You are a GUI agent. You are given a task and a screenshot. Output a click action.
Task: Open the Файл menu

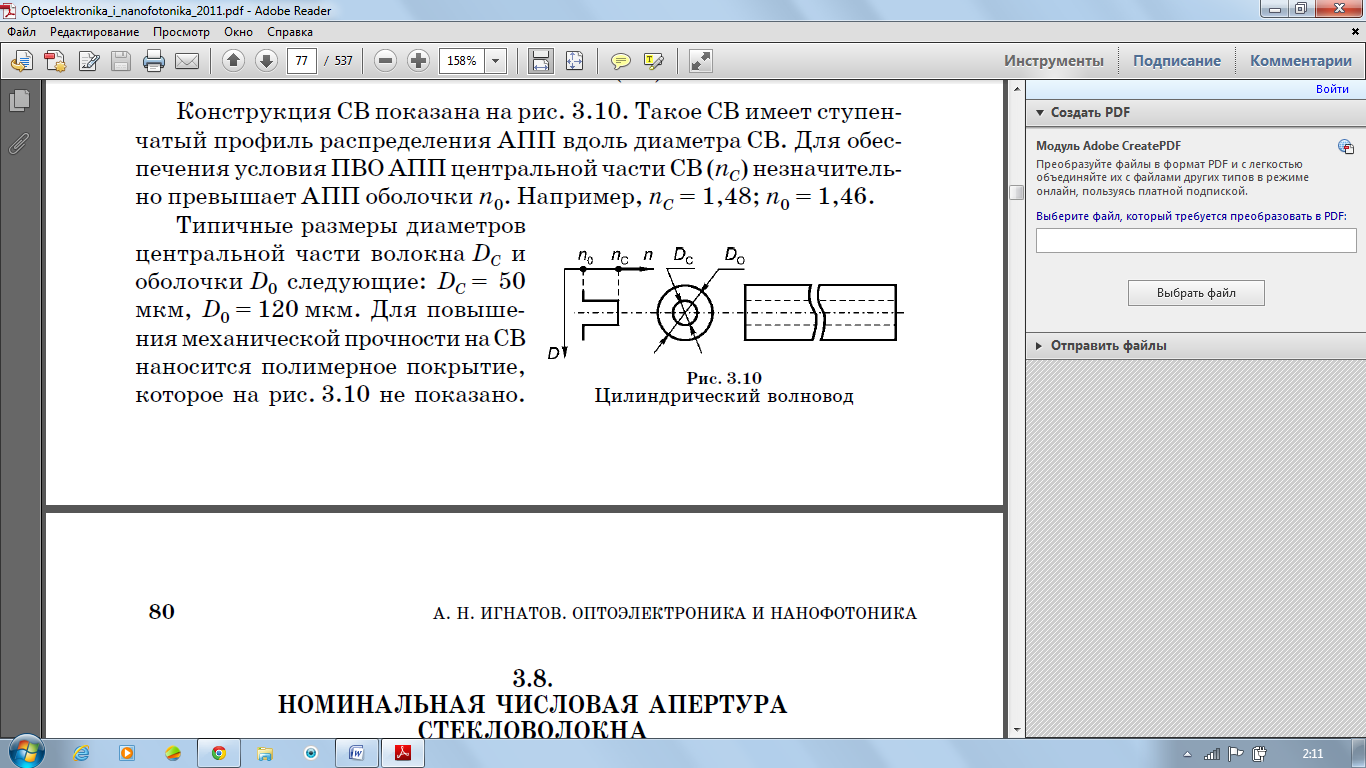tap(21, 32)
